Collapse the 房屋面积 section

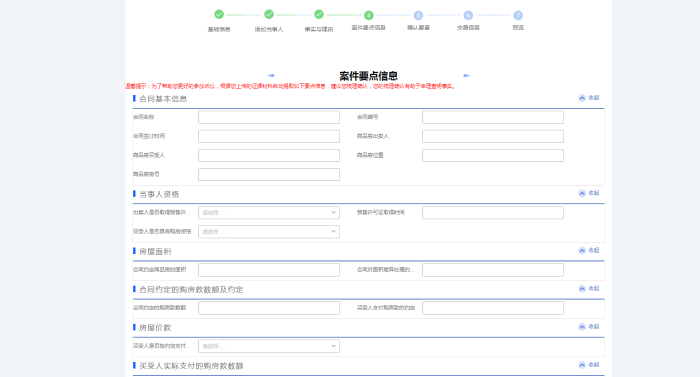coord(589,251)
